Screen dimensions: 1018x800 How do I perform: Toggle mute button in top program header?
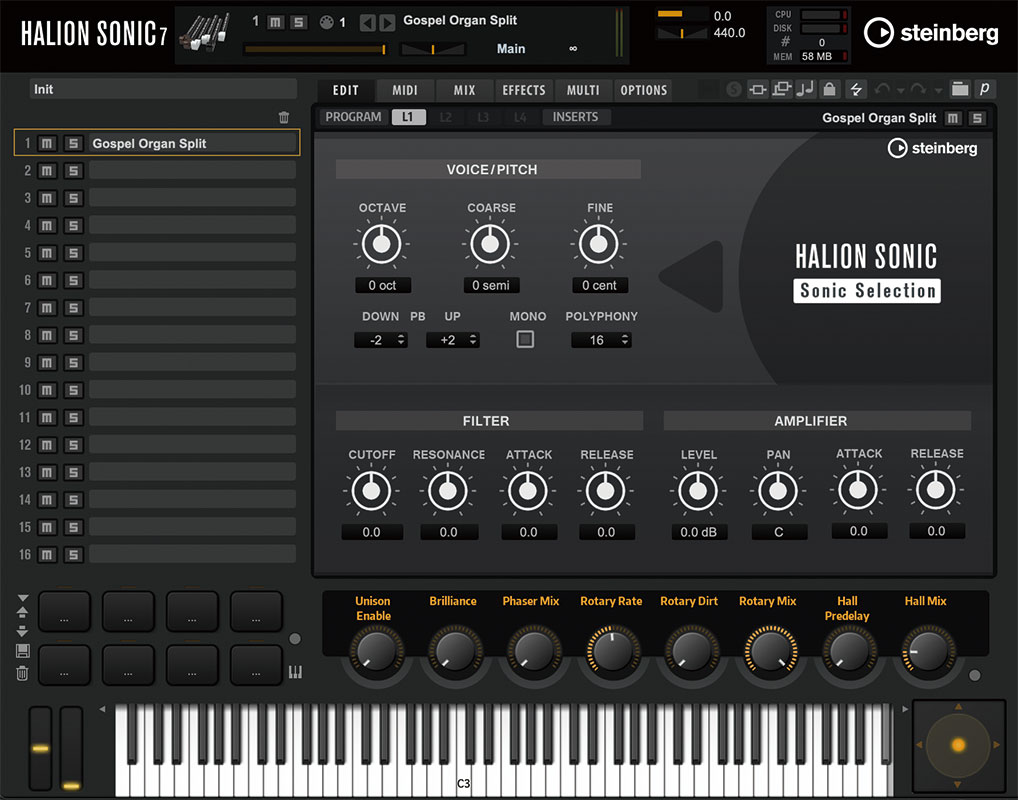pos(275,23)
